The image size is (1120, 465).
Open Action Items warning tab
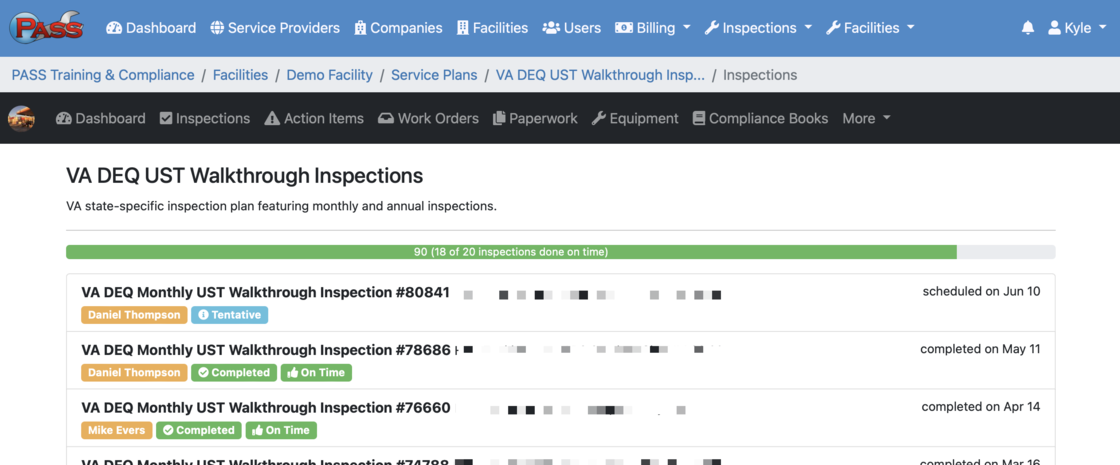[x=314, y=119]
